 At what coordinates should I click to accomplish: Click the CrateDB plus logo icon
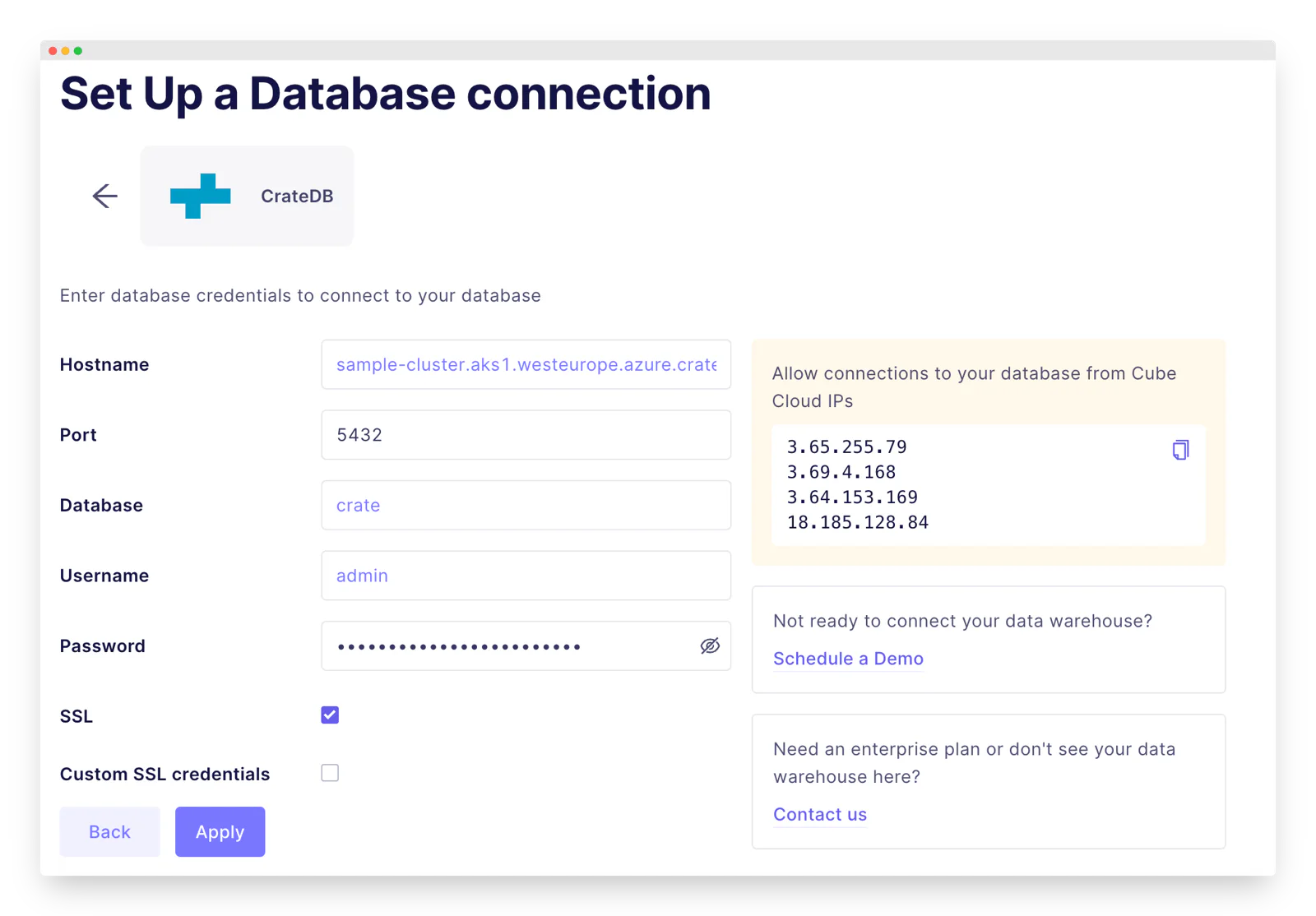[200, 196]
